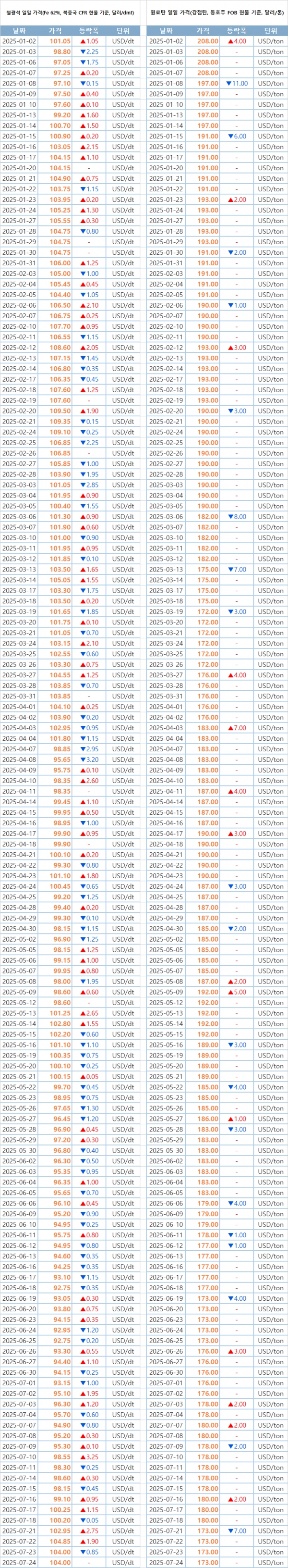Screen dimensions: 288x1568
Task: Click iron ore change ▼2.95 on 2025-04-07
Action: tap(89, 749)
